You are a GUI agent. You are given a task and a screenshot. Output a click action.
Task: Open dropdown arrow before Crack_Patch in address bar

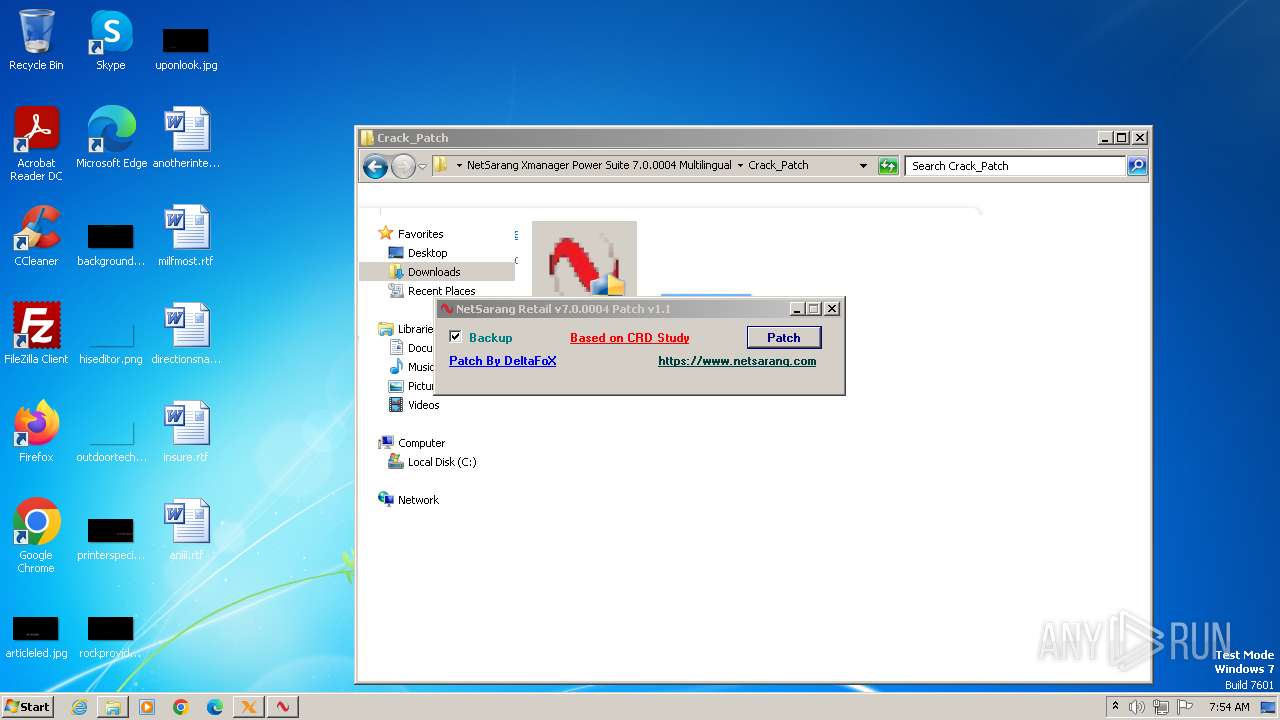point(740,165)
